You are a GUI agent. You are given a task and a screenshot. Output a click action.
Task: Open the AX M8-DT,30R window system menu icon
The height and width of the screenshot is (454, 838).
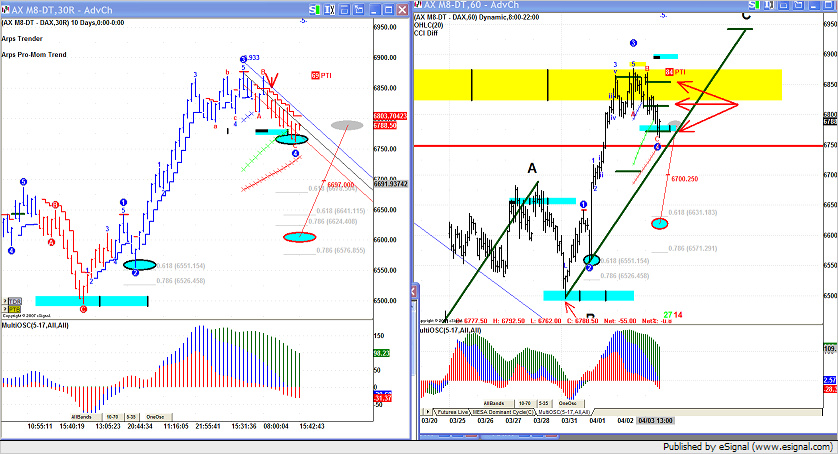tap(6, 8)
